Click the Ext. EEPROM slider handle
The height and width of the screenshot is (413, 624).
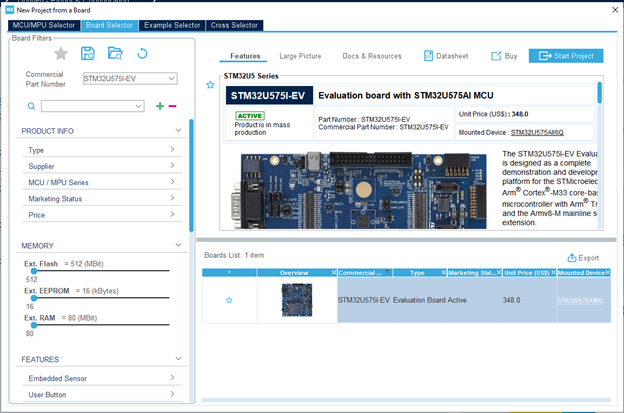click(x=34, y=298)
